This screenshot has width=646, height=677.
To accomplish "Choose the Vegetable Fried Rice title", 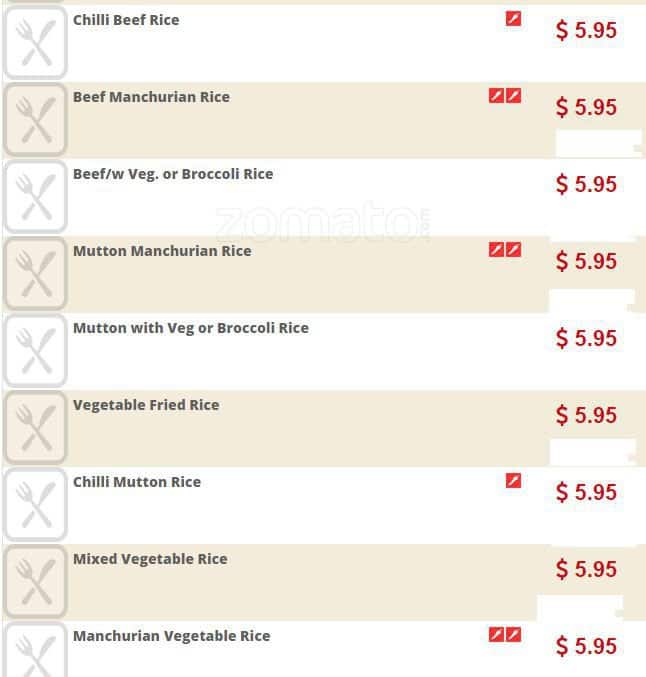I will pos(146,405).
